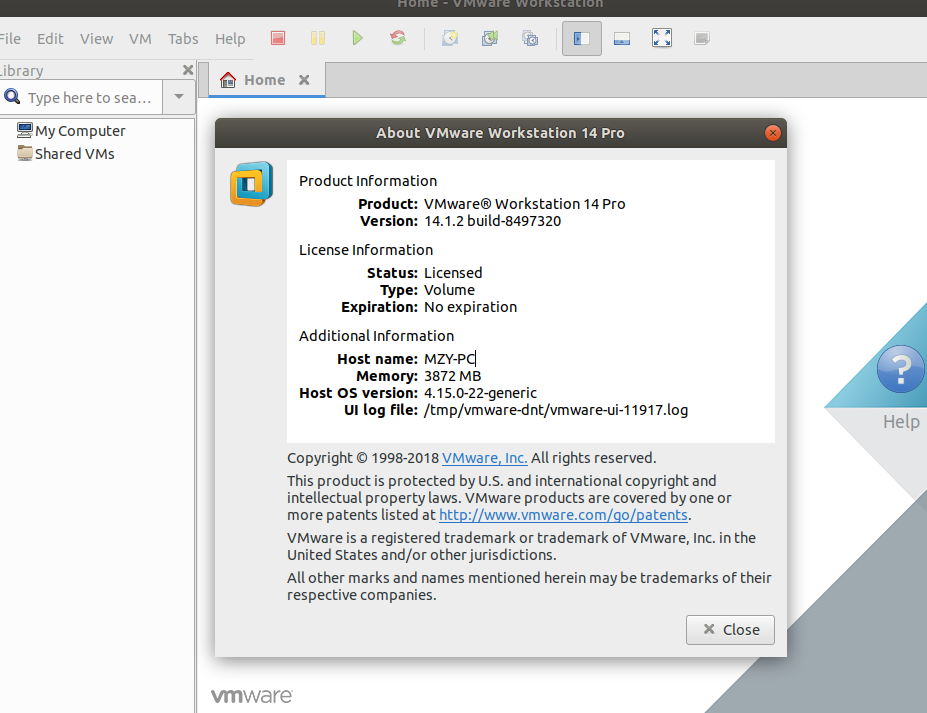Click the library search magnifier icon
The image size is (927, 713).
coord(12,96)
